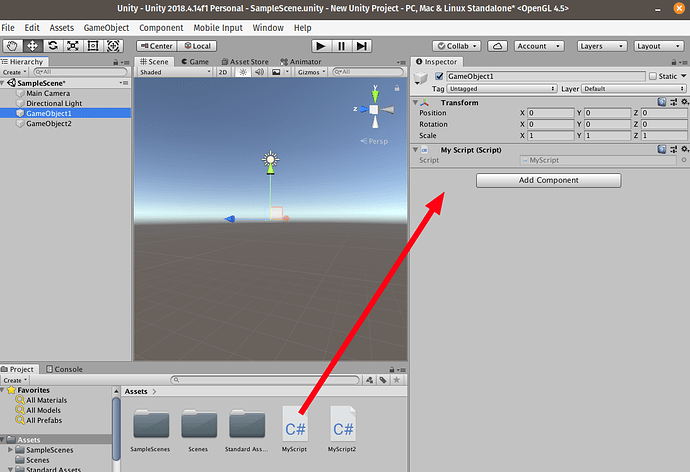
Task: Open the Shaded draw mode dropdown
Action: pyautogui.click(x=175, y=72)
